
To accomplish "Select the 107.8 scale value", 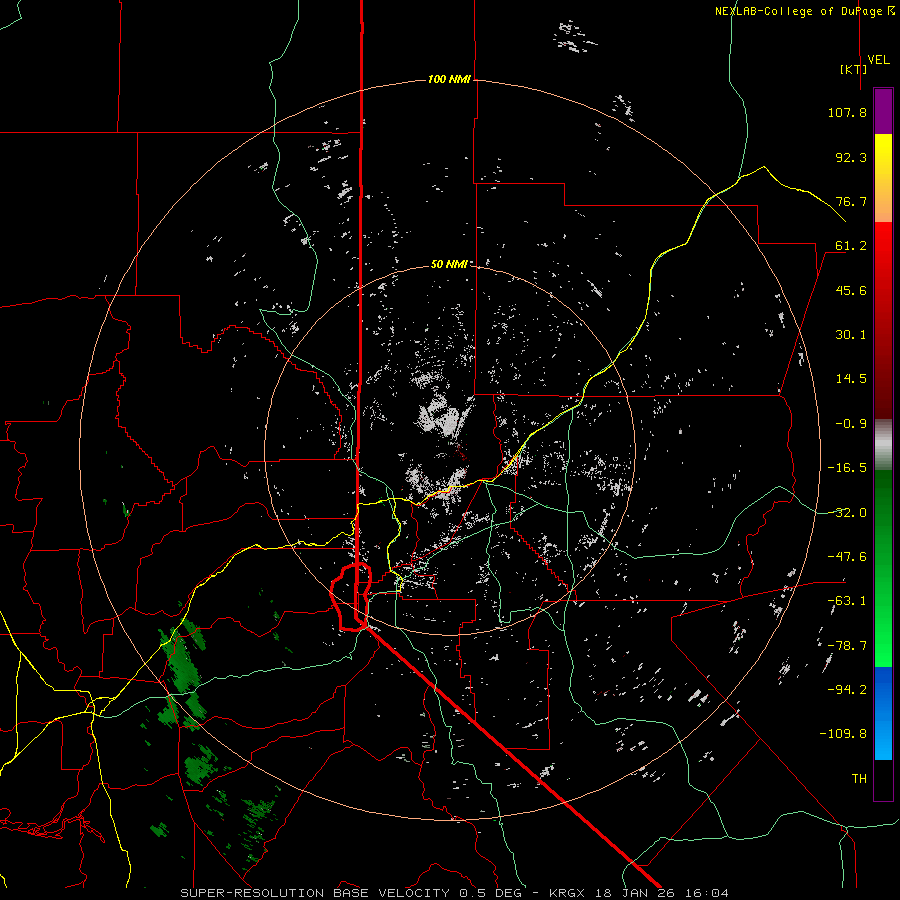I will tap(847, 112).
